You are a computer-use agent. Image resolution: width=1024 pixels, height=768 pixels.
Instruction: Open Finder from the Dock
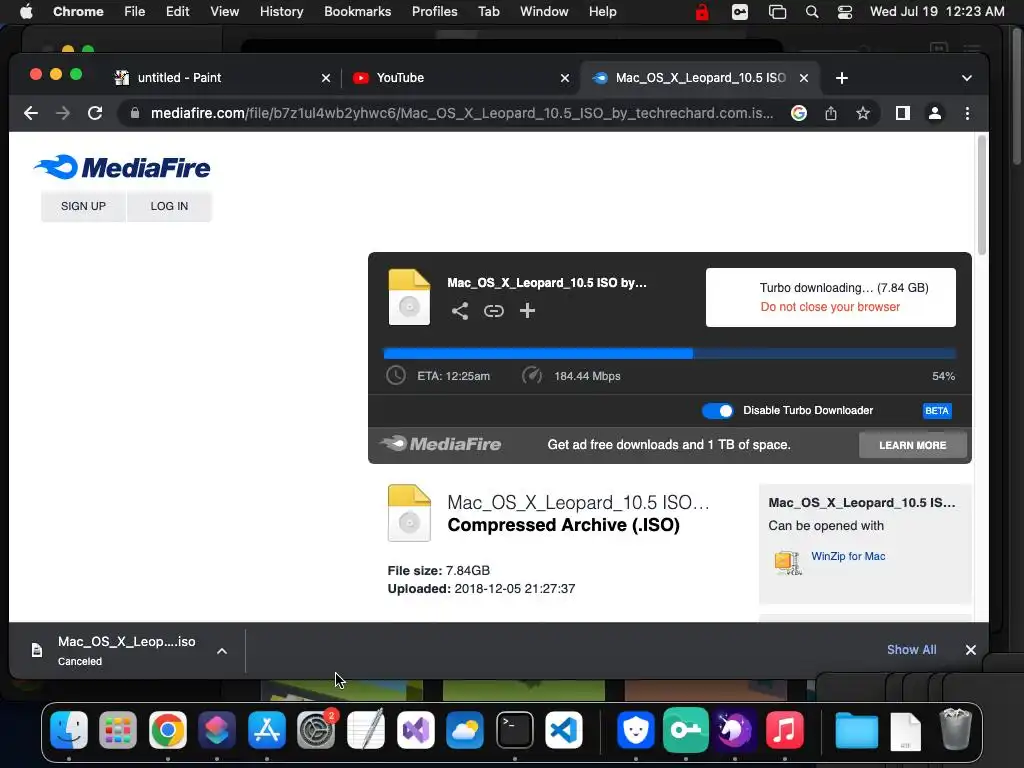point(69,729)
